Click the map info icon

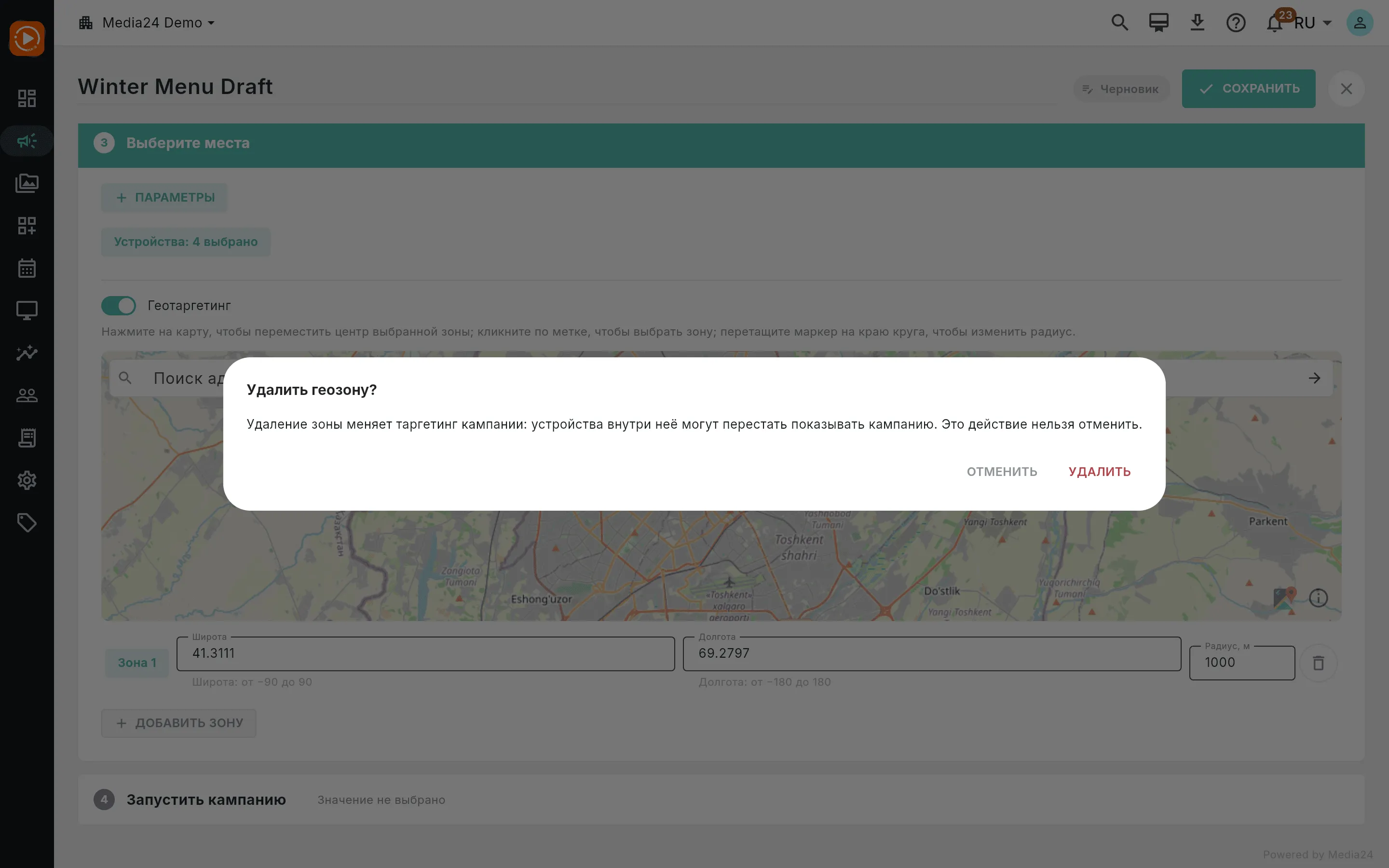click(x=1319, y=598)
